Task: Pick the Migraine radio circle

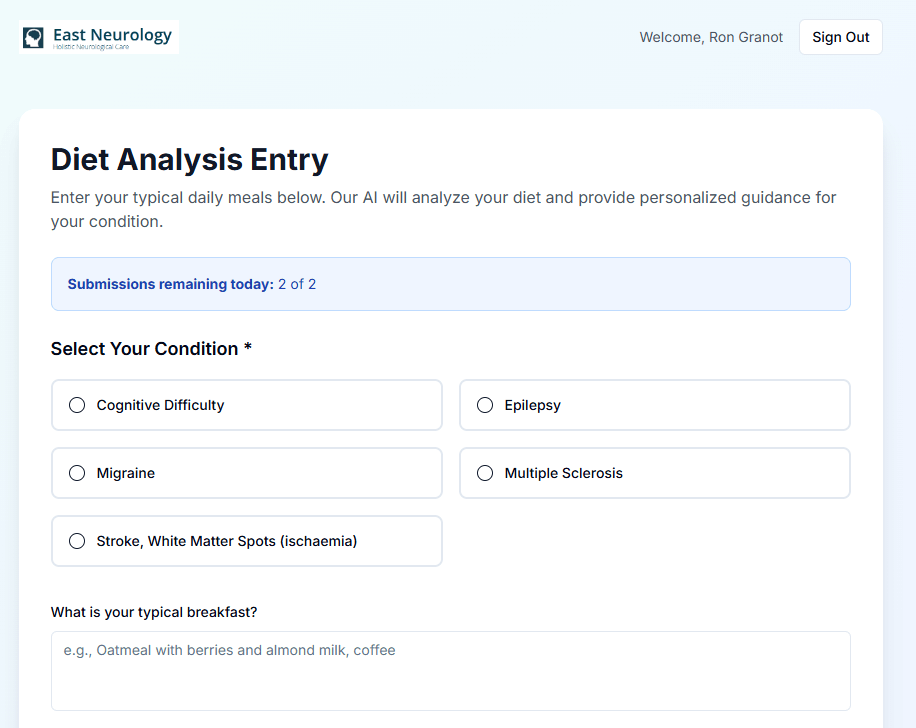Action: (x=77, y=473)
